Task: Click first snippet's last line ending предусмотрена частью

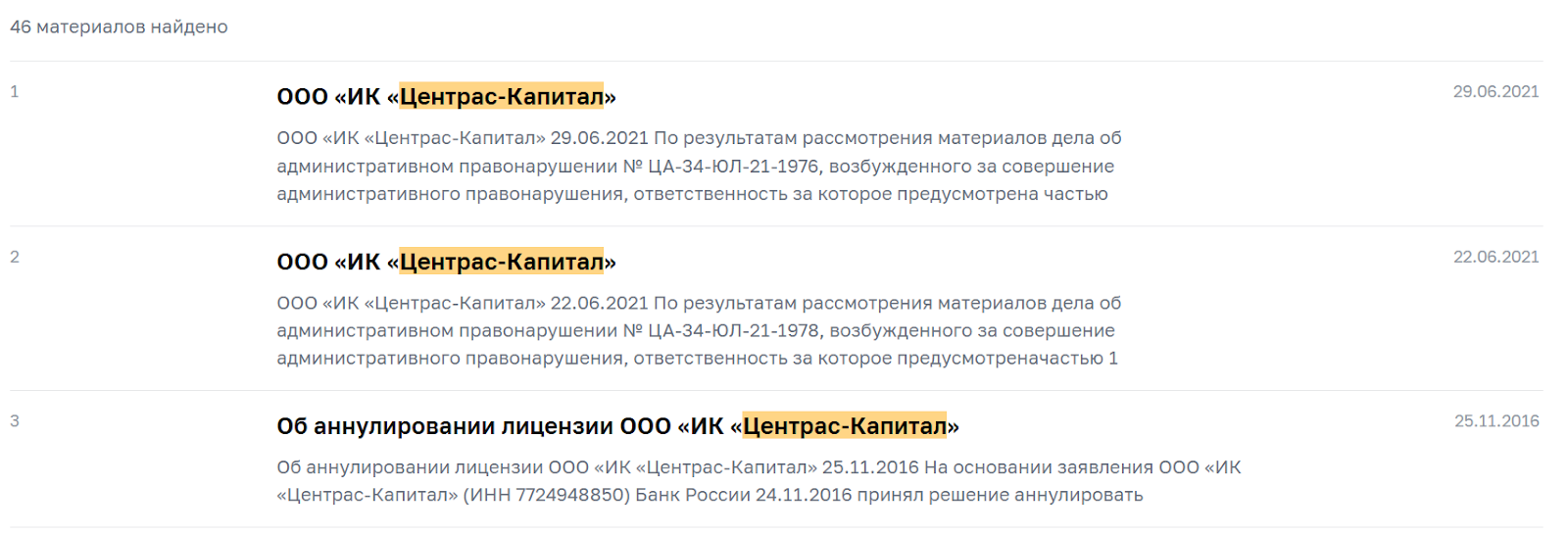Action: point(692,194)
